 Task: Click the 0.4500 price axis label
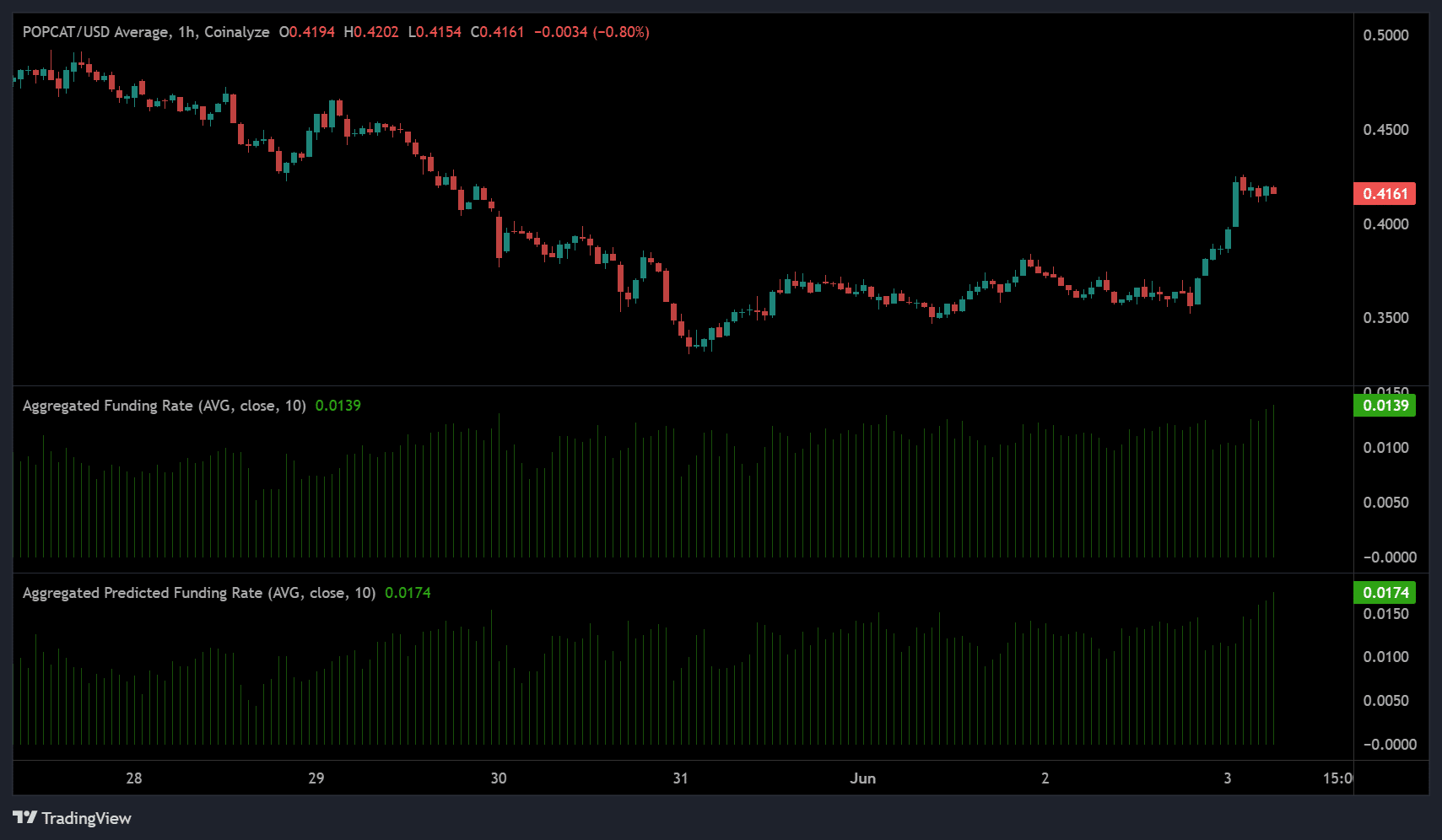[x=1385, y=130]
